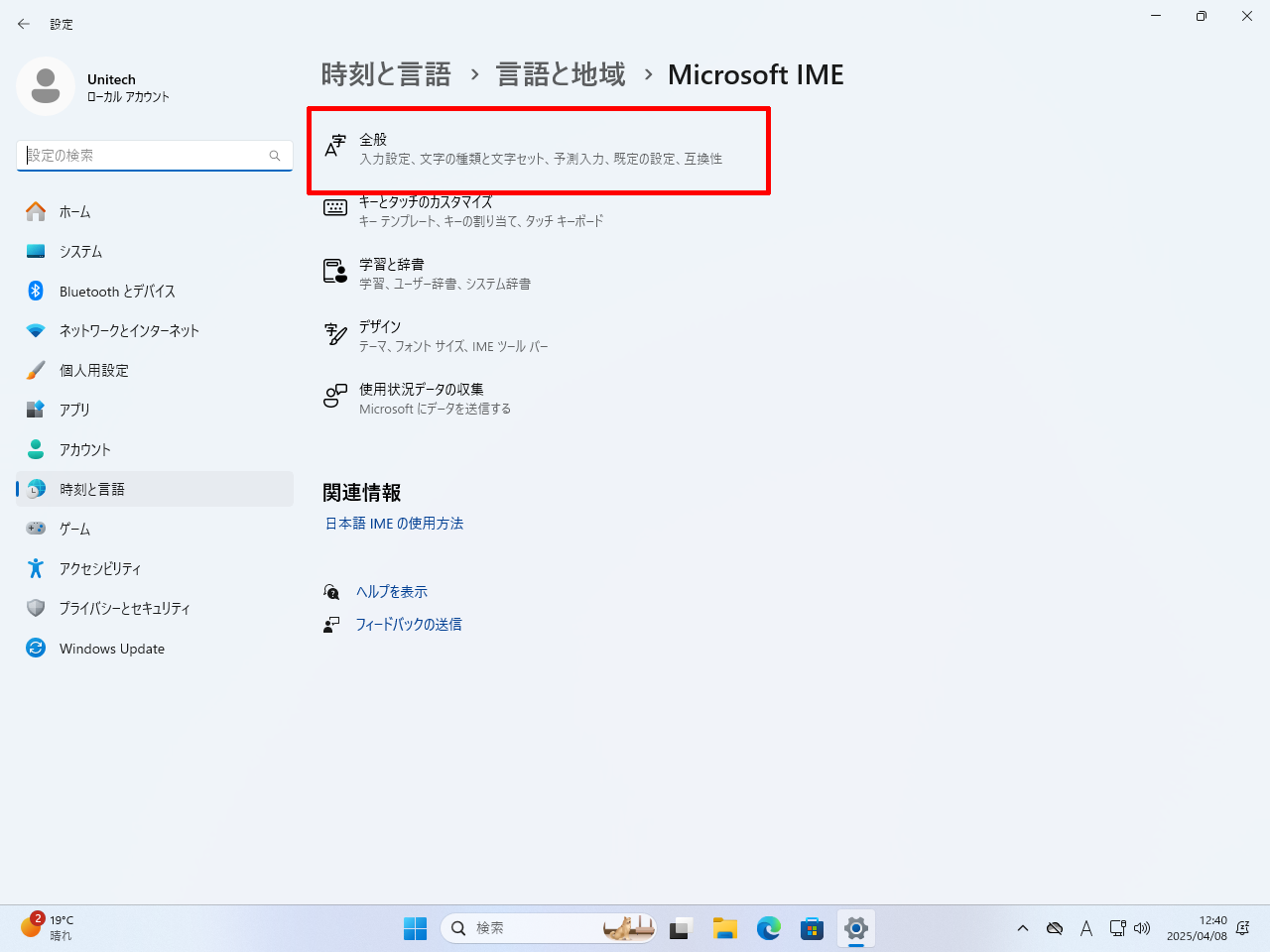
Task: Go to 言語と地域 breadcrumb
Action: pos(561,74)
